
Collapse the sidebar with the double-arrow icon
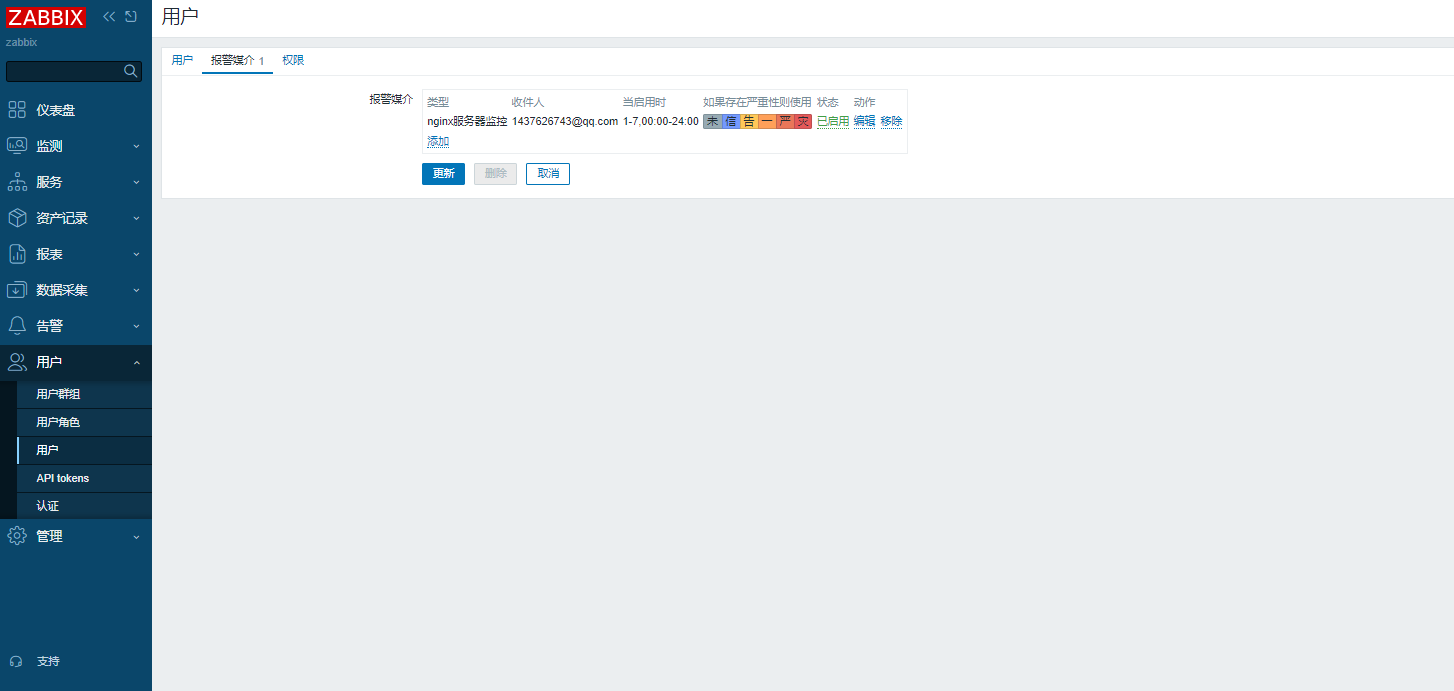pos(109,17)
